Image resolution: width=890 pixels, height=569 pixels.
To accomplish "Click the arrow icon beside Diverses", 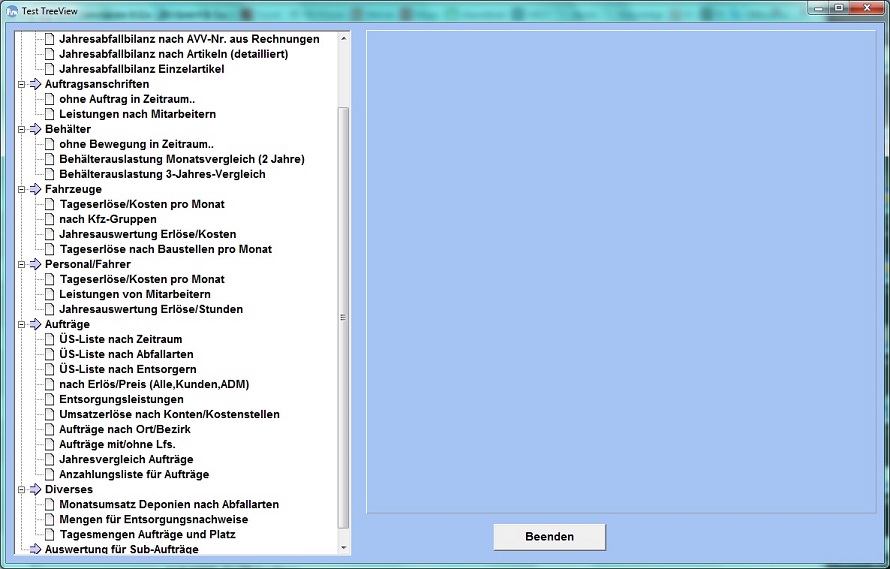I will pos(36,490).
